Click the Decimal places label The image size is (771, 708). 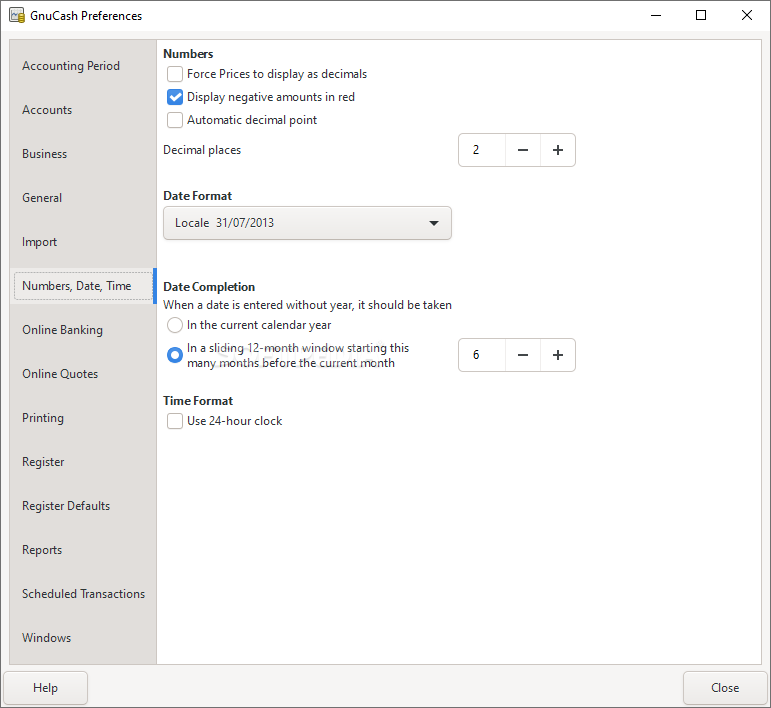202,150
